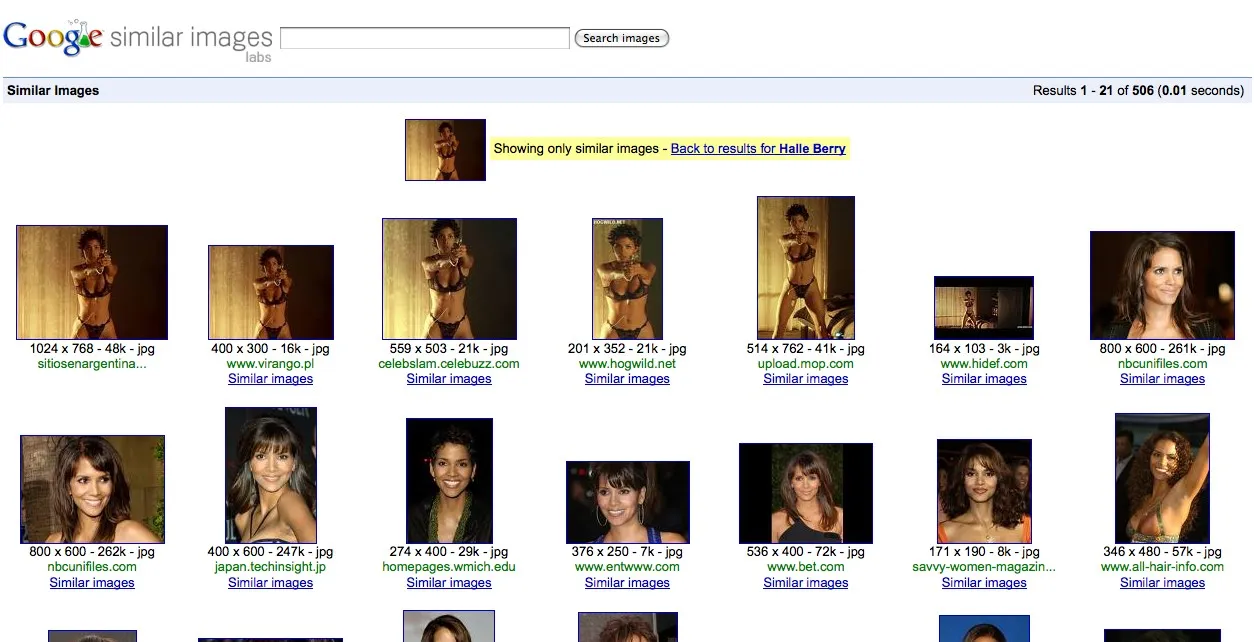Click the upload.mop.com source text

[806, 364]
